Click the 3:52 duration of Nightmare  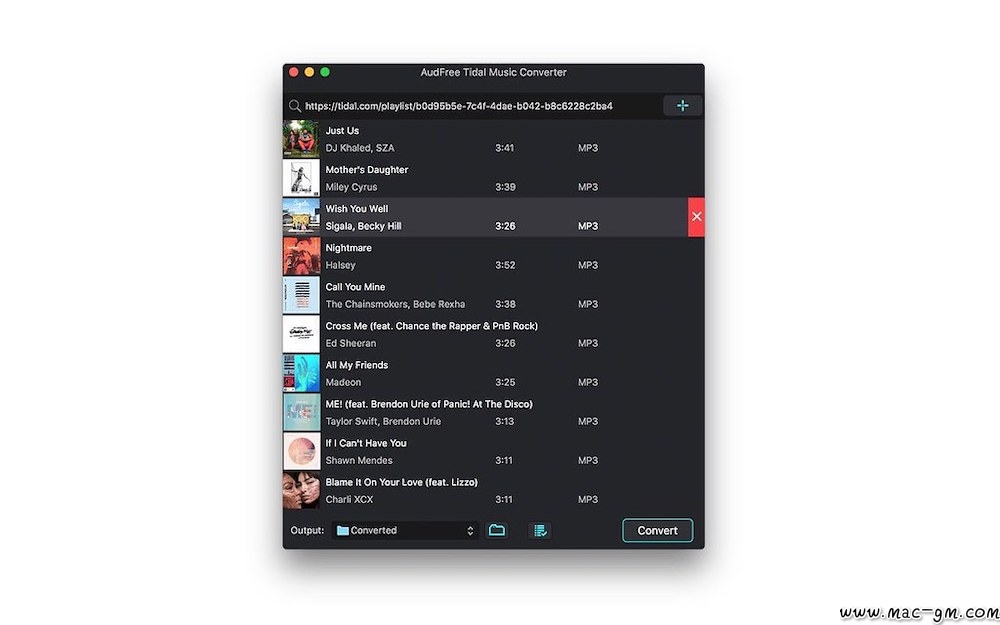505,265
